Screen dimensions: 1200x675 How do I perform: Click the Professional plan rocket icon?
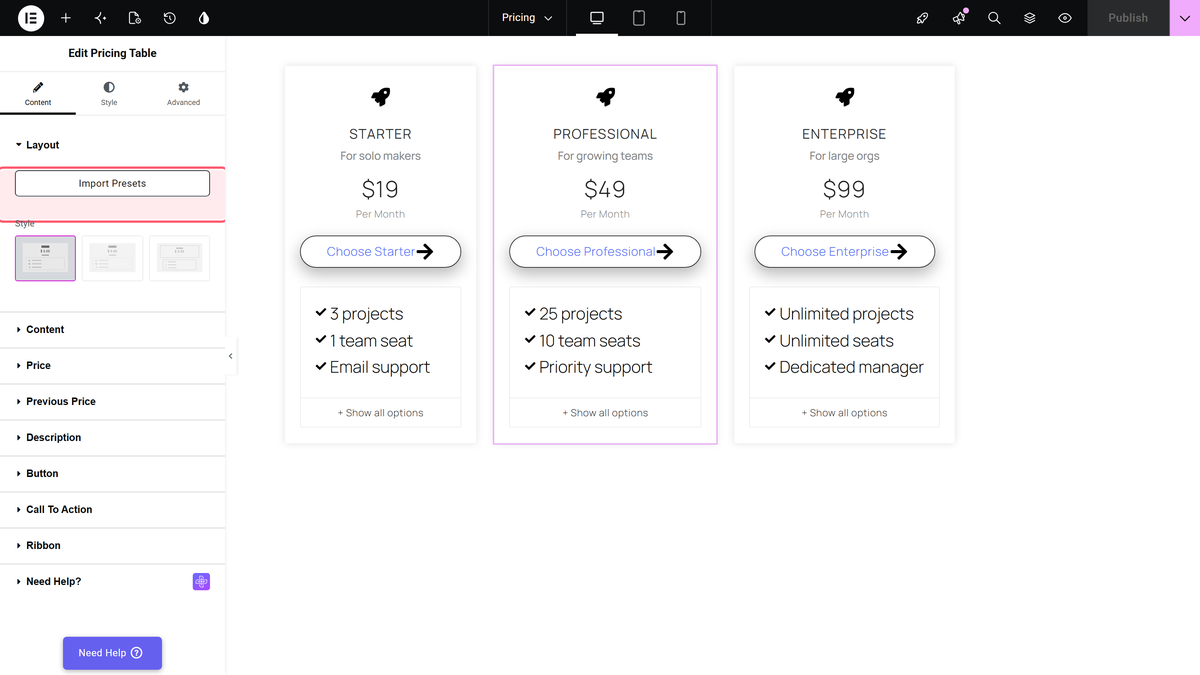coord(605,96)
